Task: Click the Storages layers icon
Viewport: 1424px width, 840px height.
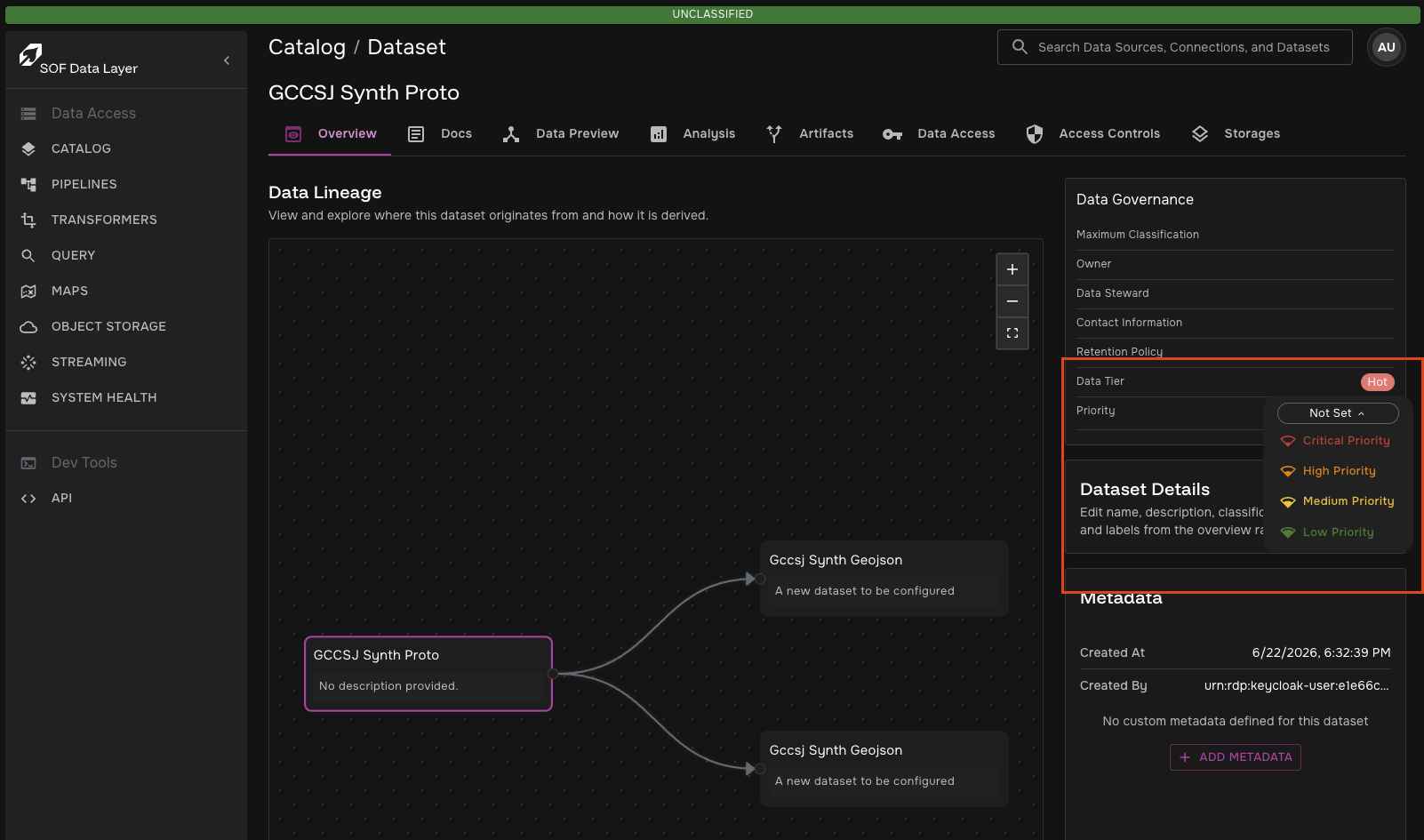Action: pos(1200,134)
